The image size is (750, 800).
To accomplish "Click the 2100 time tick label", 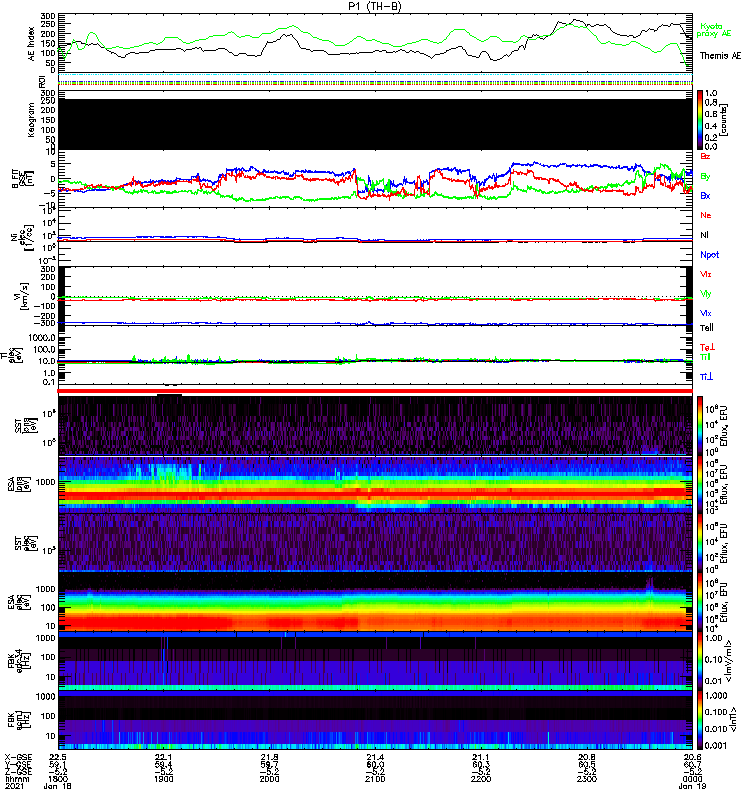I will coord(375,779).
